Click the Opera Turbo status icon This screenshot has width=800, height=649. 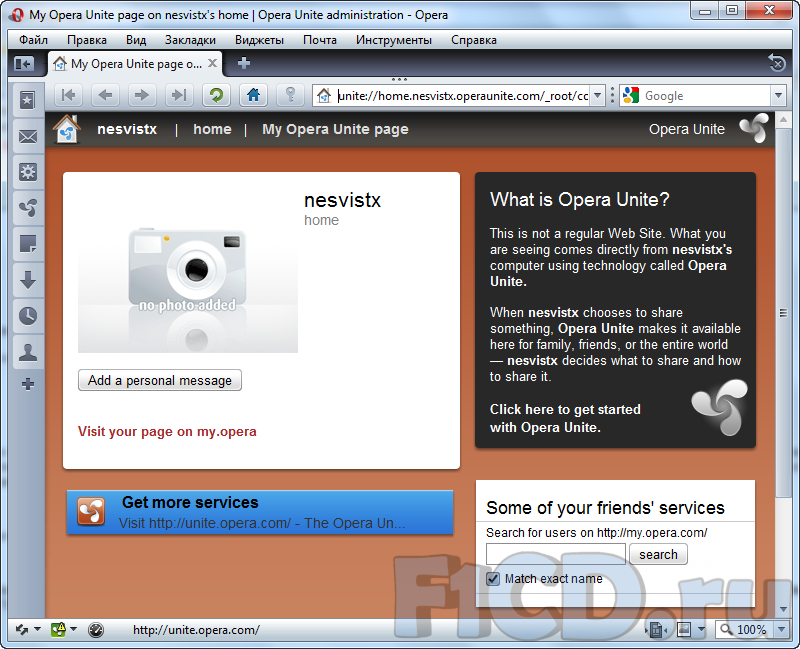pos(95,630)
